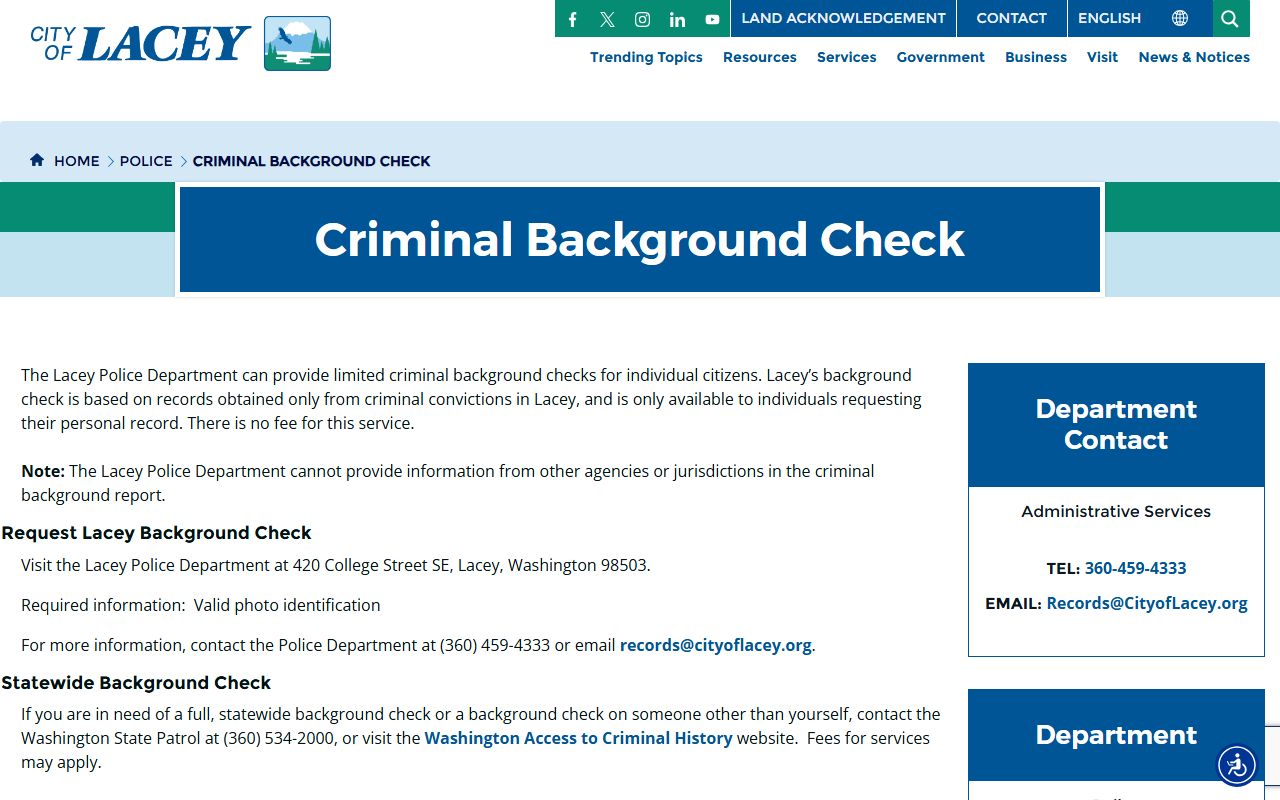Viewport: 1280px width, 800px height.
Task: Click the 420 College Street SE address line
Action: coord(336,565)
